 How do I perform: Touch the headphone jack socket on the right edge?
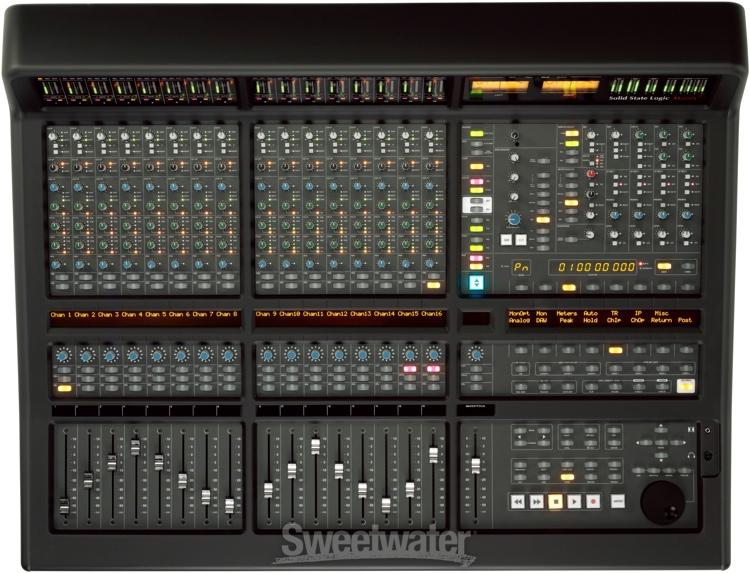pos(708,455)
